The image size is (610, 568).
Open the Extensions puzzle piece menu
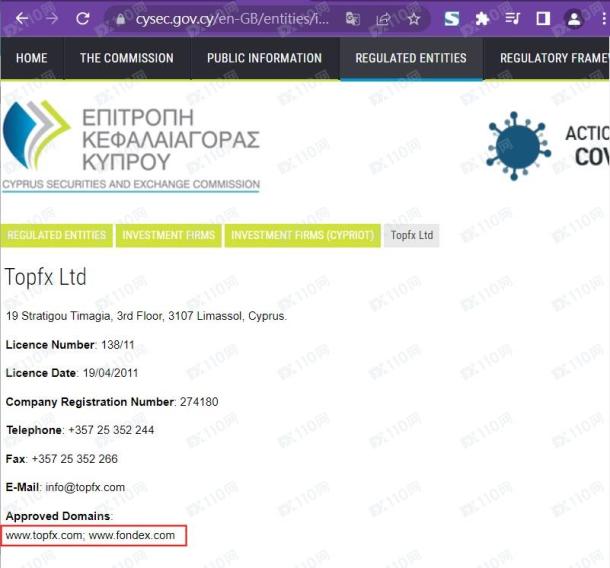(482, 18)
